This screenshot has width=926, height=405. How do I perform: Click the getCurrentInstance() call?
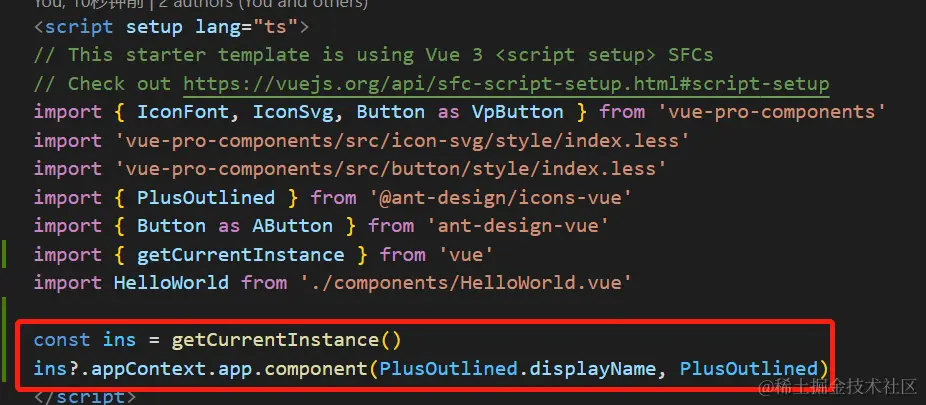click(x=287, y=340)
